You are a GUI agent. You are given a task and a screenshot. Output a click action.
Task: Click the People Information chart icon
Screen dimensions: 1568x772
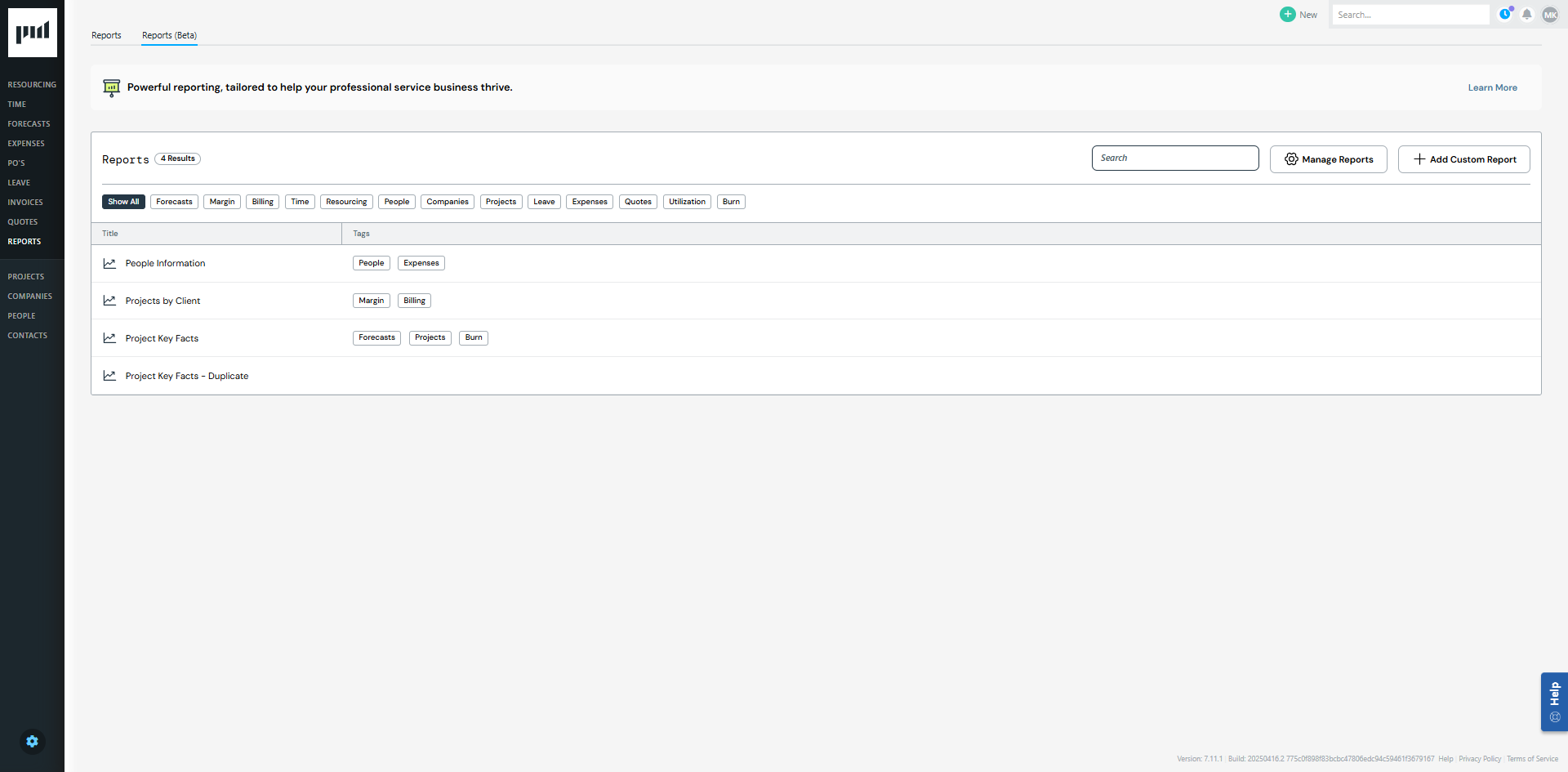click(x=109, y=263)
